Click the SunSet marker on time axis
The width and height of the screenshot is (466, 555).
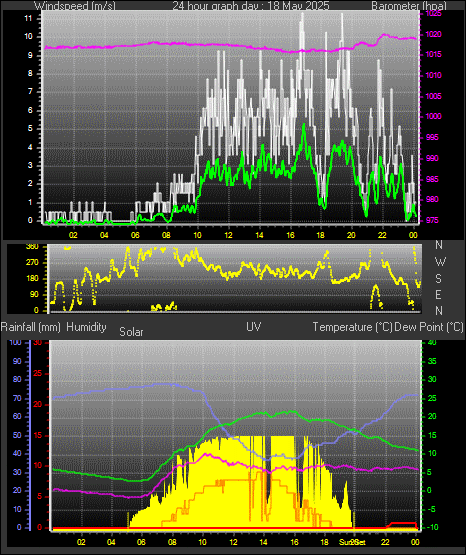[352, 542]
